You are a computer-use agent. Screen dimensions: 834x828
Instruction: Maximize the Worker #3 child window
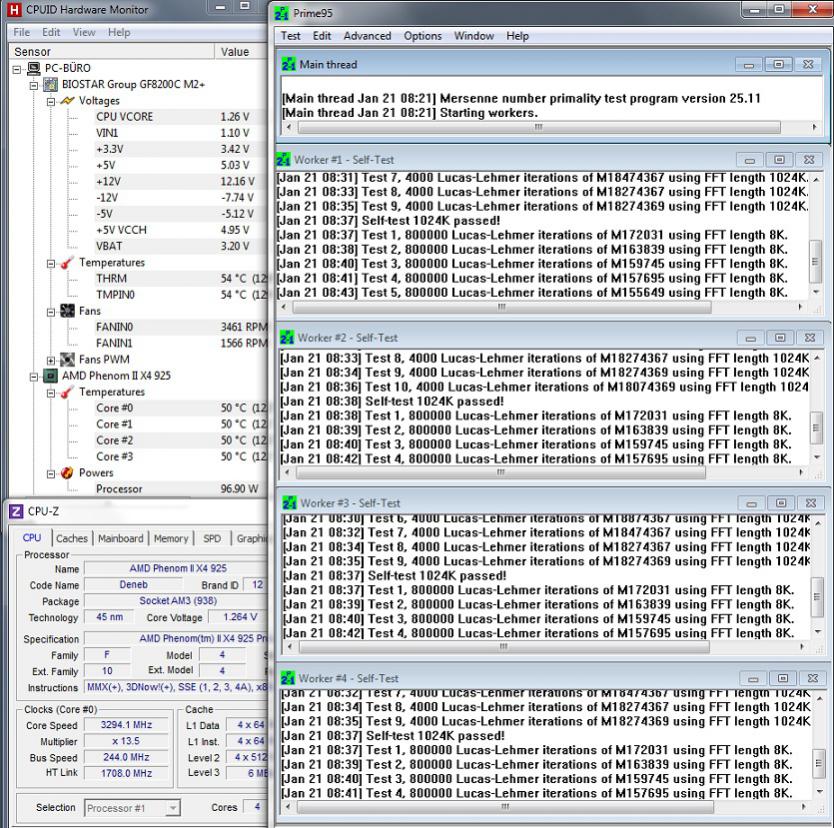781,503
